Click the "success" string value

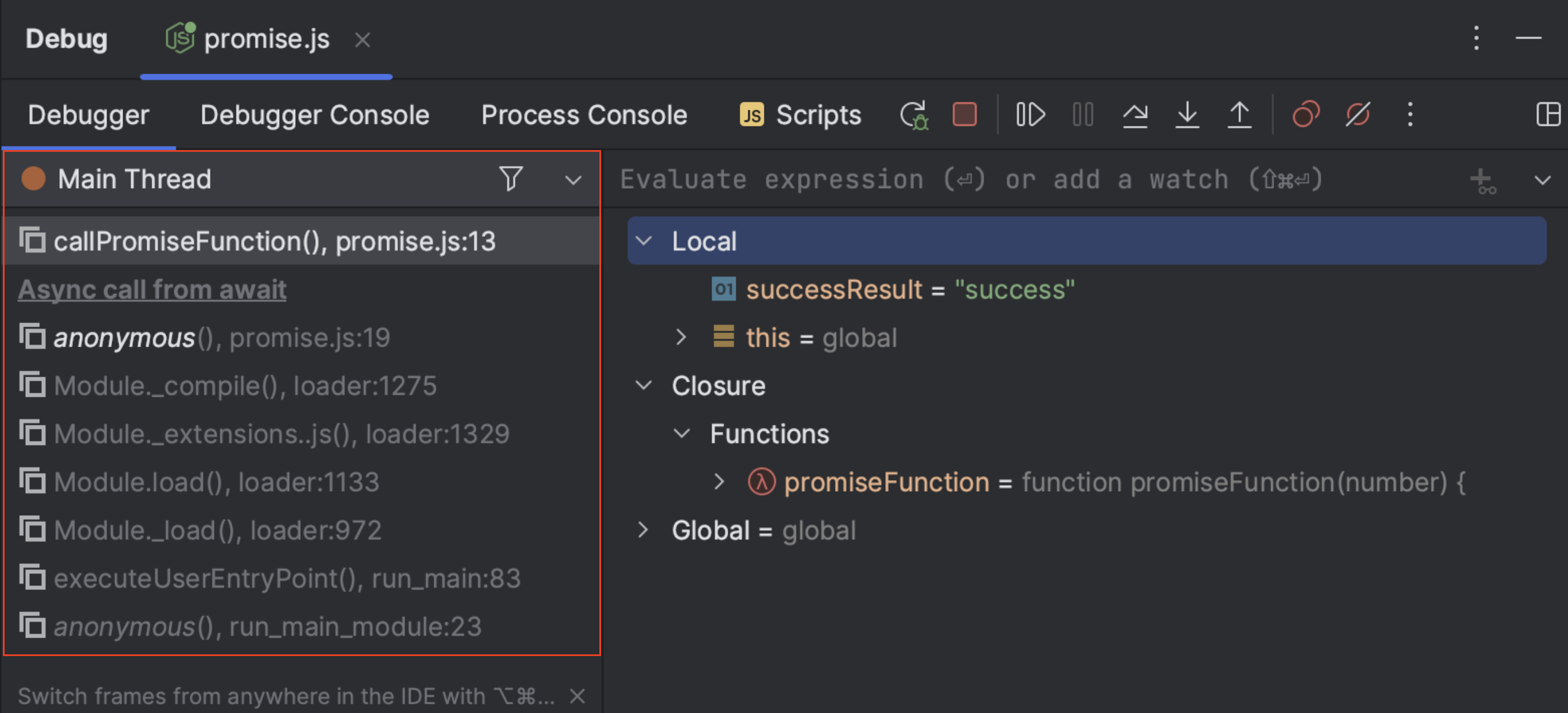(1014, 290)
